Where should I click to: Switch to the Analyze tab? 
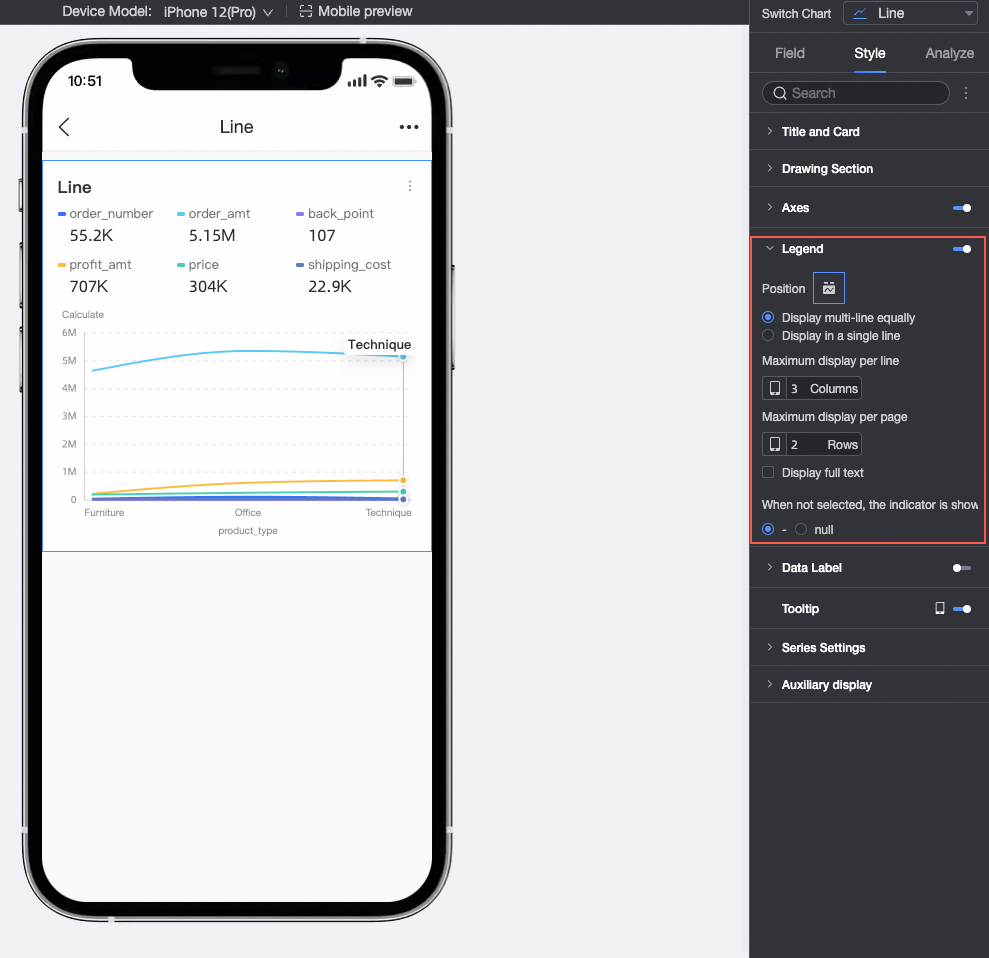click(x=949, y=53)
